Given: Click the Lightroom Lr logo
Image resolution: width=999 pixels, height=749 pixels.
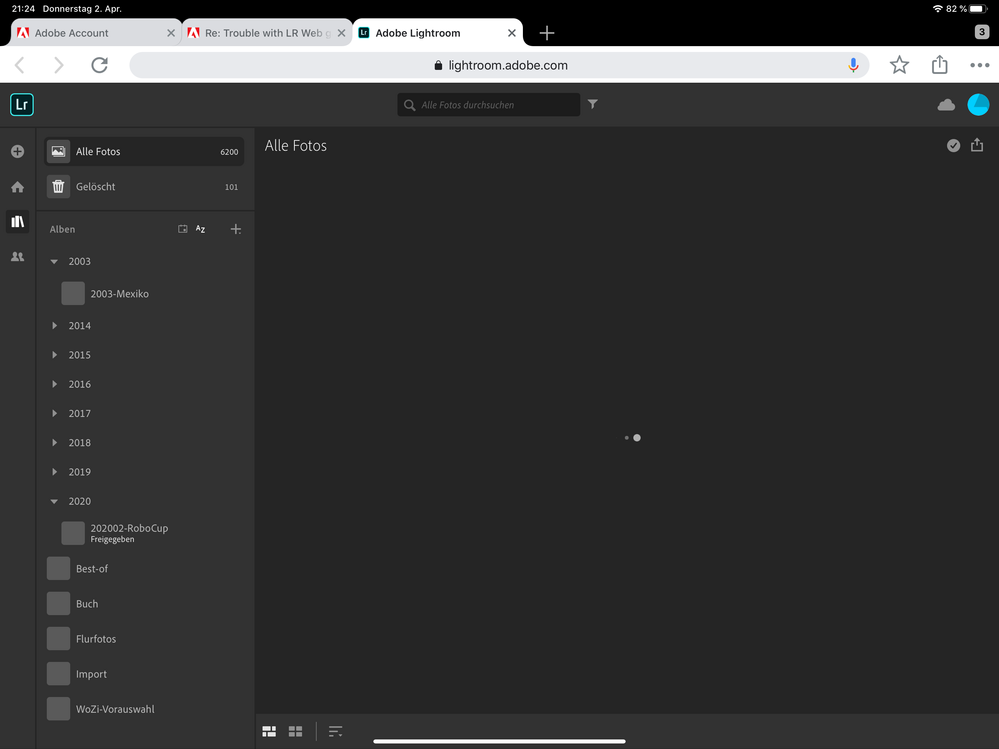Looking at the screenshot, I should click(x=22, y=104).
